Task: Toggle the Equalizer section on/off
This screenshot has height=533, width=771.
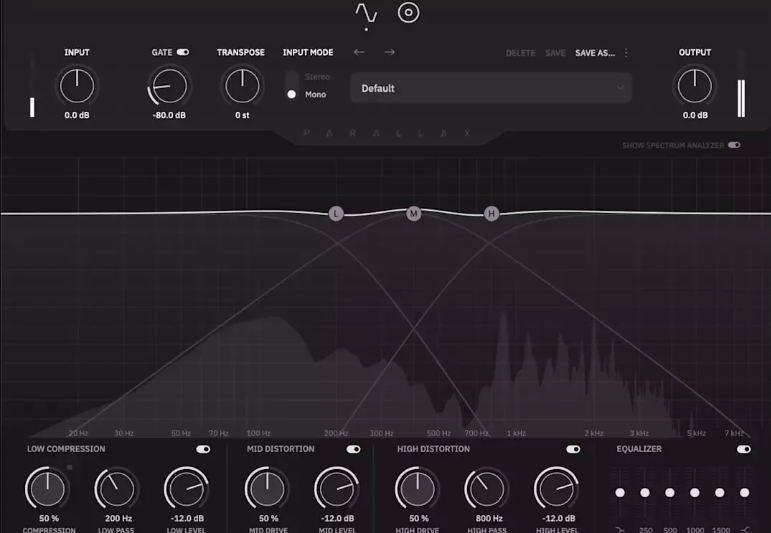Action: 743,449
